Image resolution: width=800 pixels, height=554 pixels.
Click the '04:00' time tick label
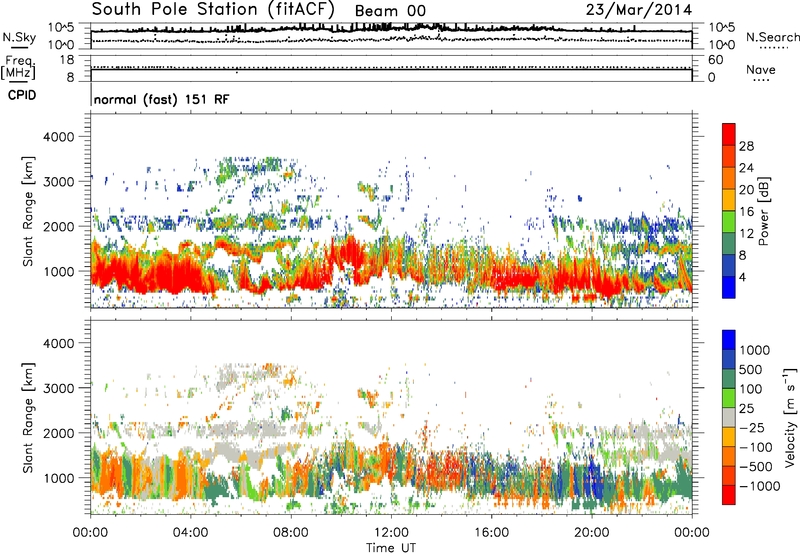click(190, 533)
